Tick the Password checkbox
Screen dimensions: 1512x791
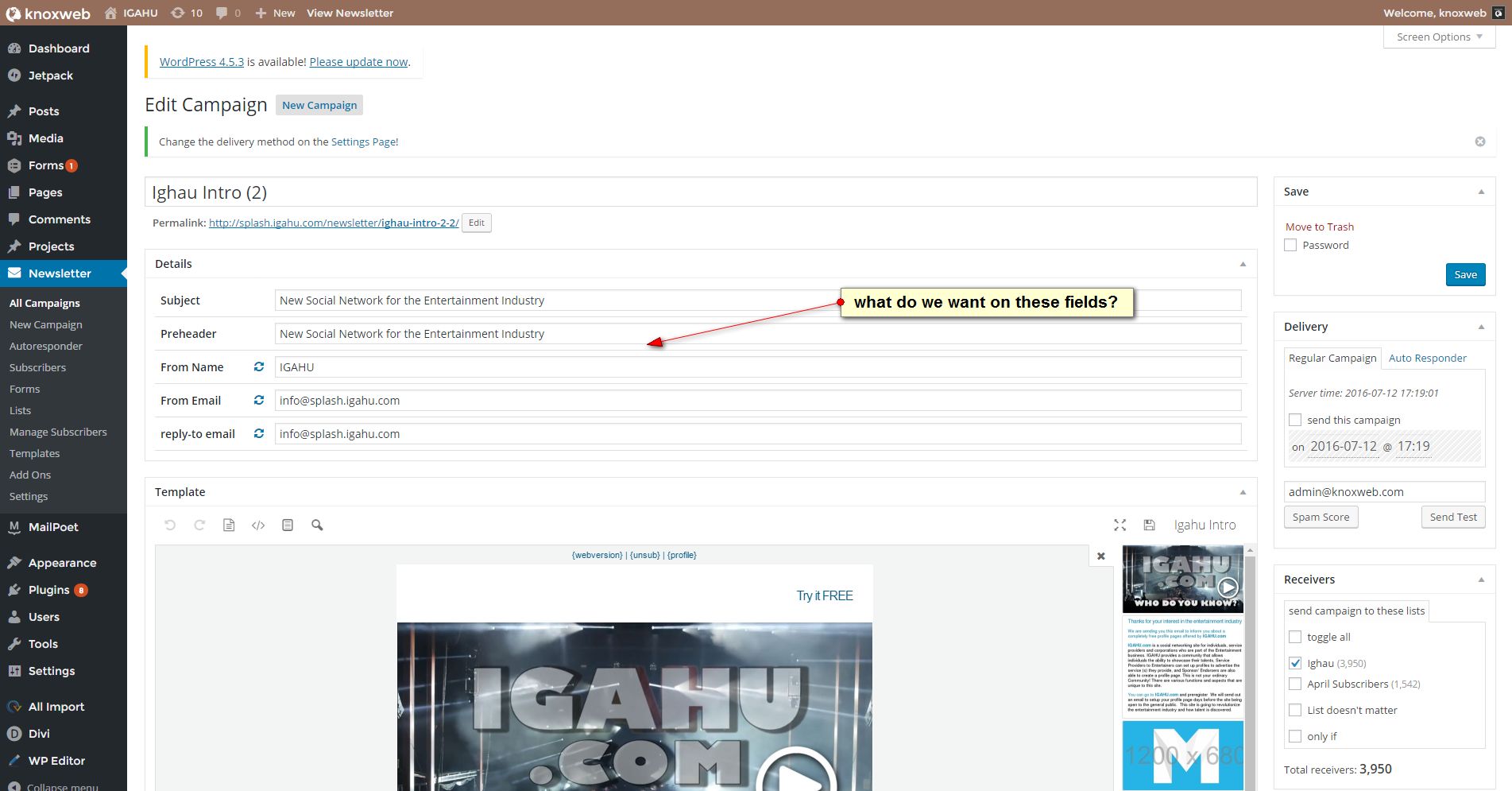point(1290,245)
